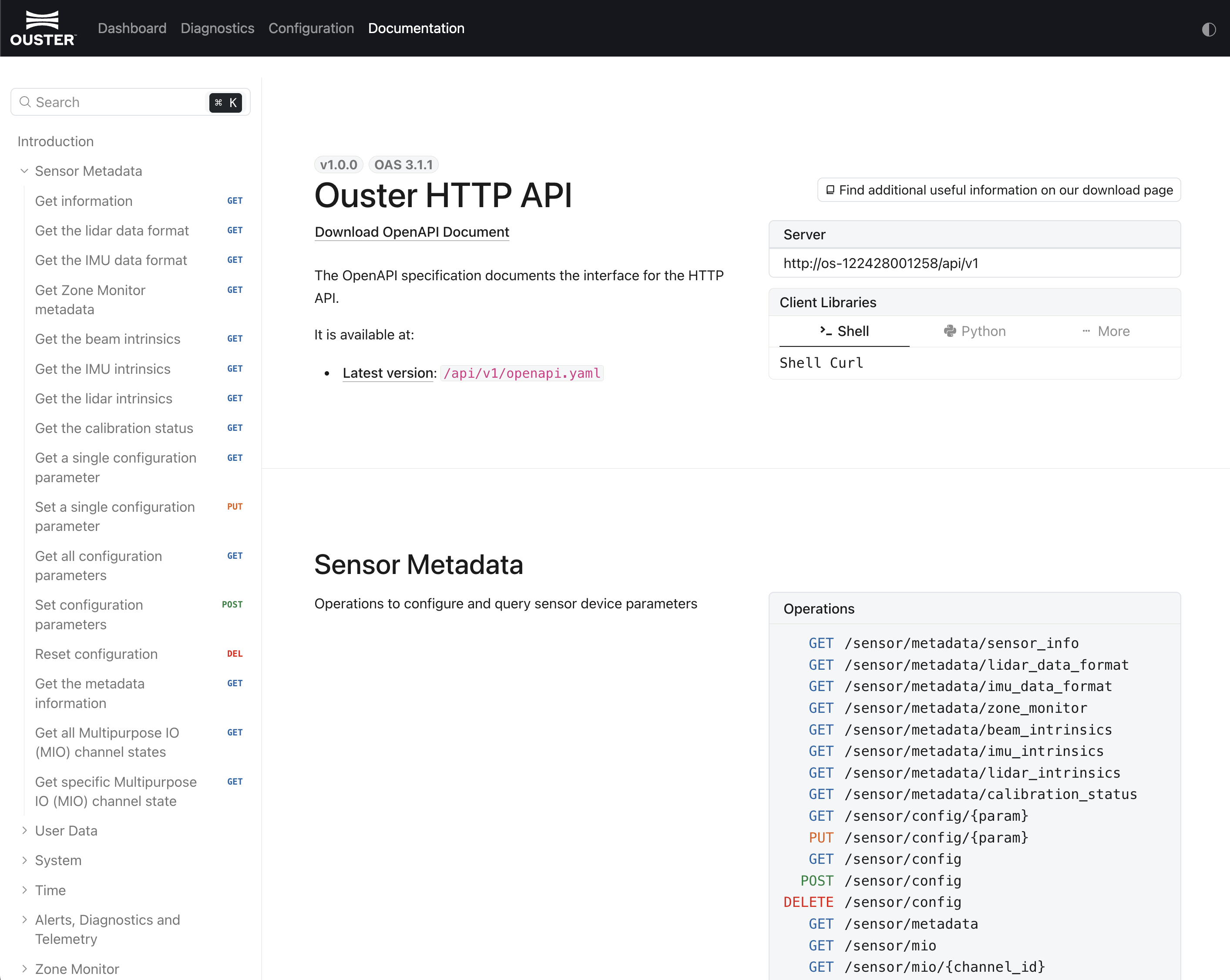Click the Sensor Metadata heading
The width and height of the screenshot is (1230, 980).
[419, 565]
